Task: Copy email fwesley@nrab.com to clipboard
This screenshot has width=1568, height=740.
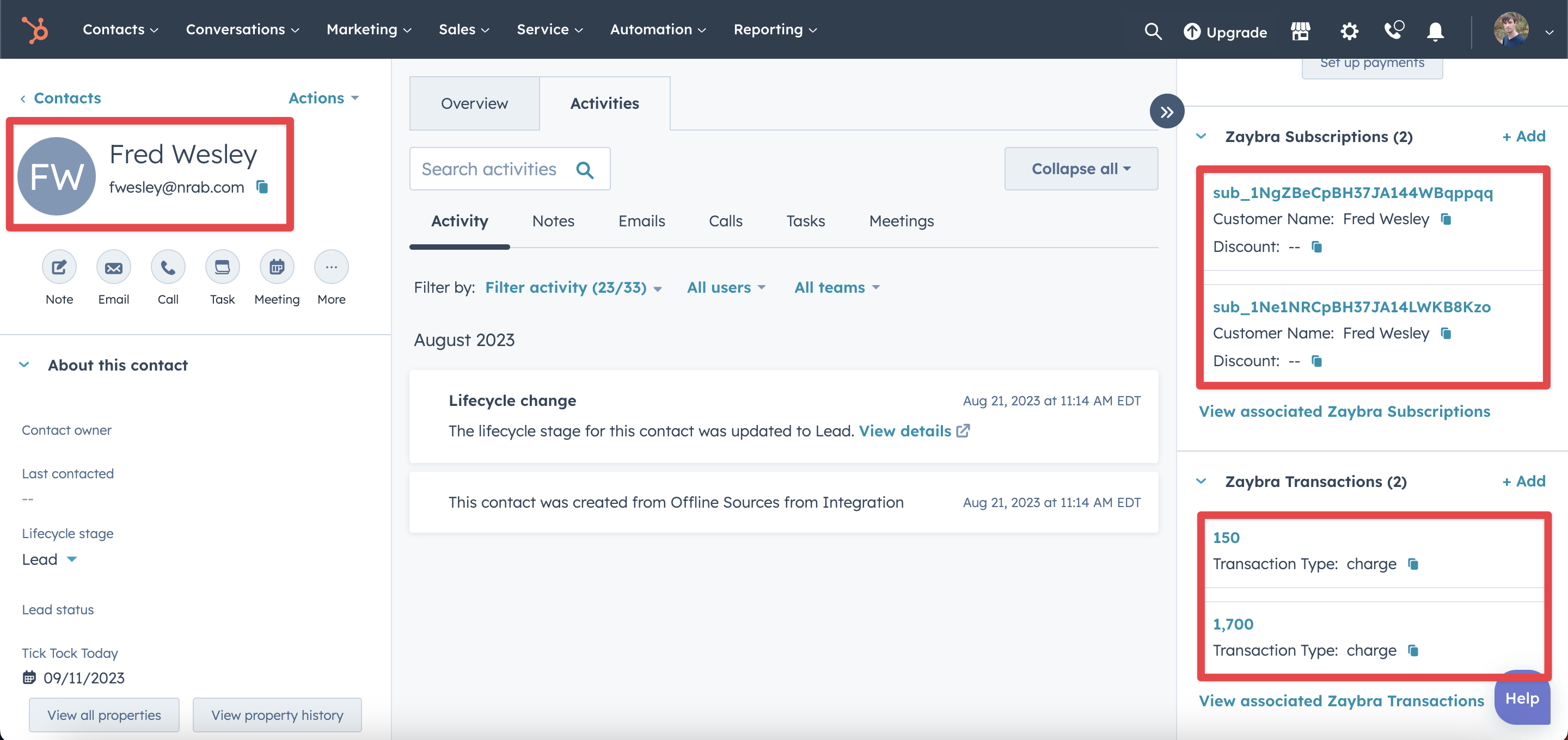Action: tap(262, 187)
